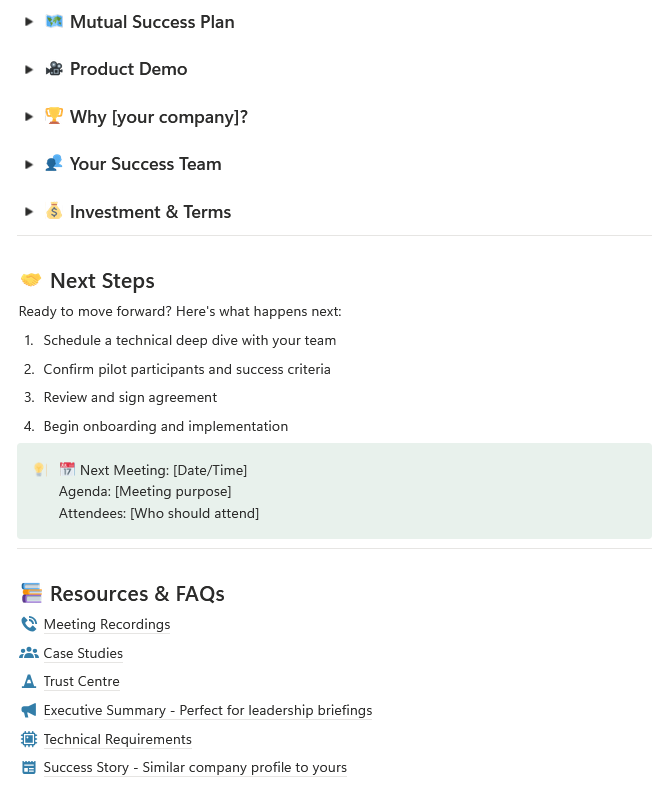Expand the Product Demo section arrow
Screen dimensions: 667x790
(29, 69)
